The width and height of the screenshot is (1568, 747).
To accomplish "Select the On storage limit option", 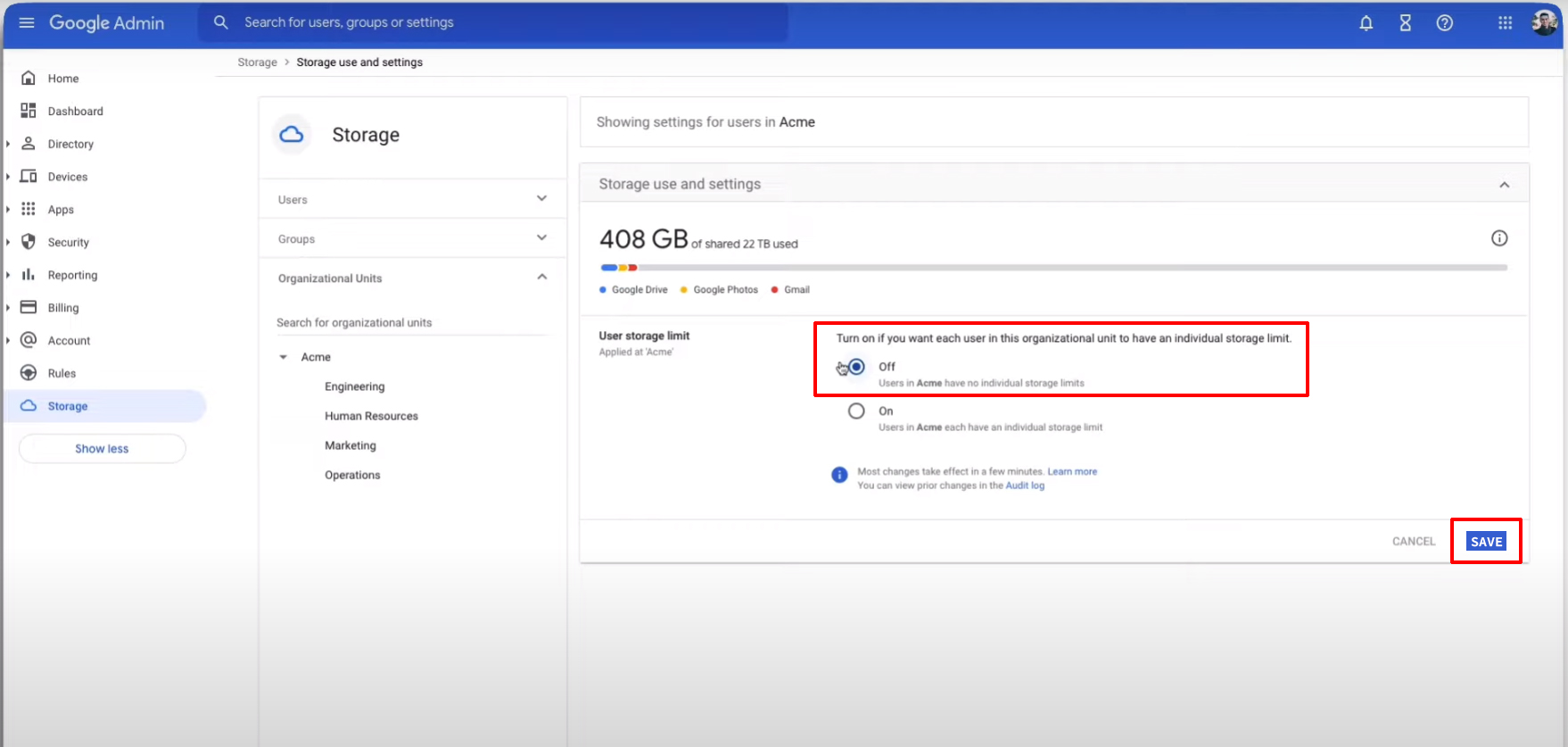I will point(856,411).
